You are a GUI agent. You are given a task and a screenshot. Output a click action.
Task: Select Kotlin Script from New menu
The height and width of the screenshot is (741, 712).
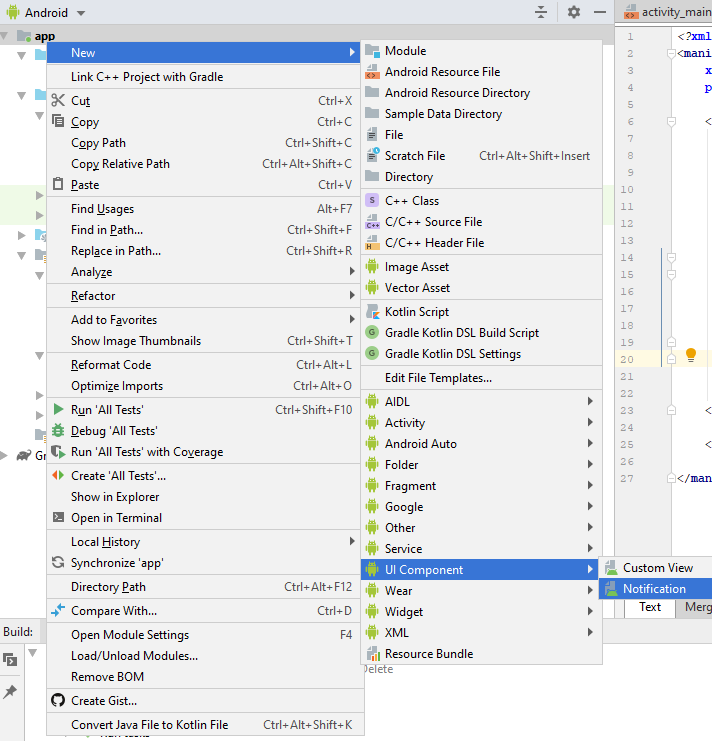(x=416, y=312)
